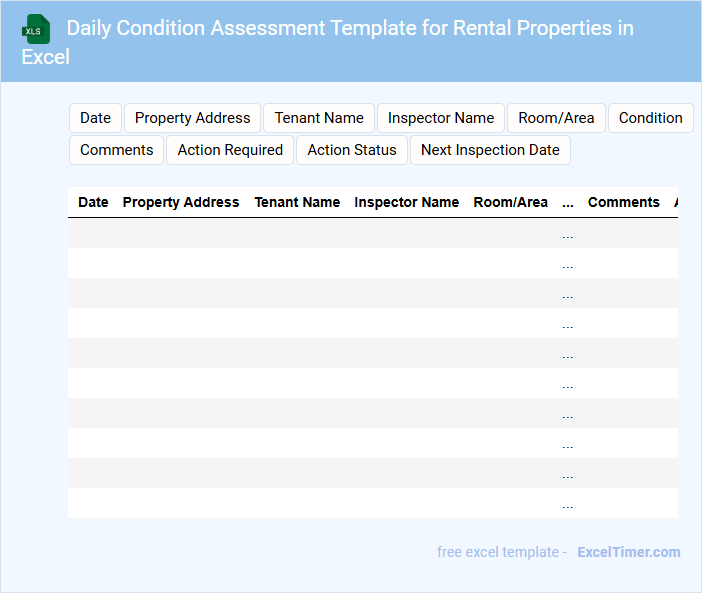
Task: Select the Tenant Name column header
Action: coord(297,202)
